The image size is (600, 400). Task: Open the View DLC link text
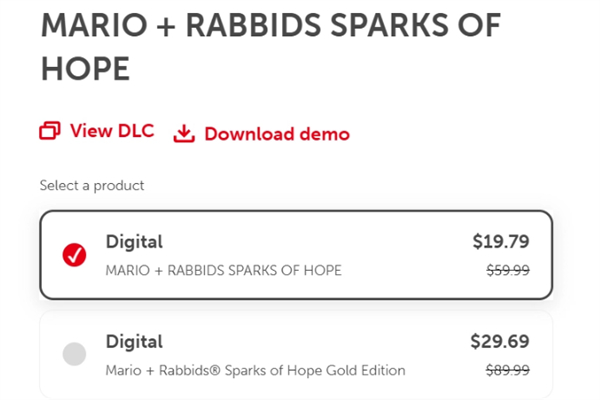[x=112, y=131]
